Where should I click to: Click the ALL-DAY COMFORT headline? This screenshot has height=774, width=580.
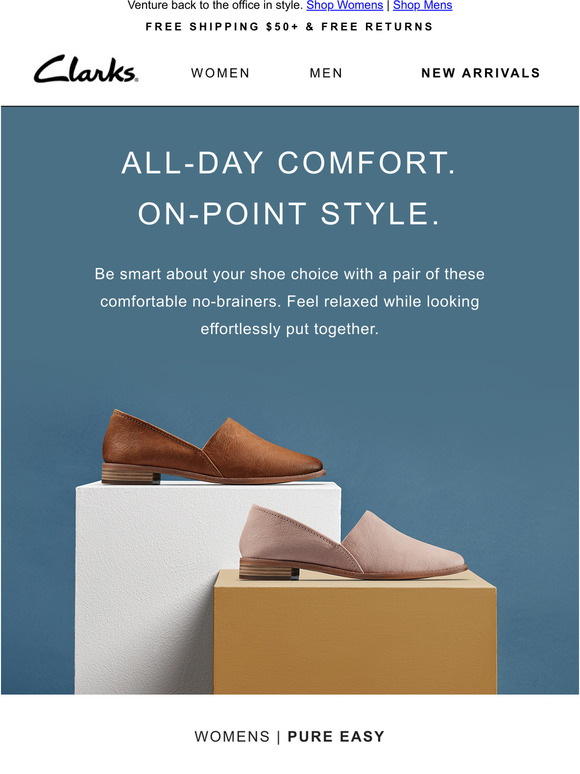tap(289, 162)
